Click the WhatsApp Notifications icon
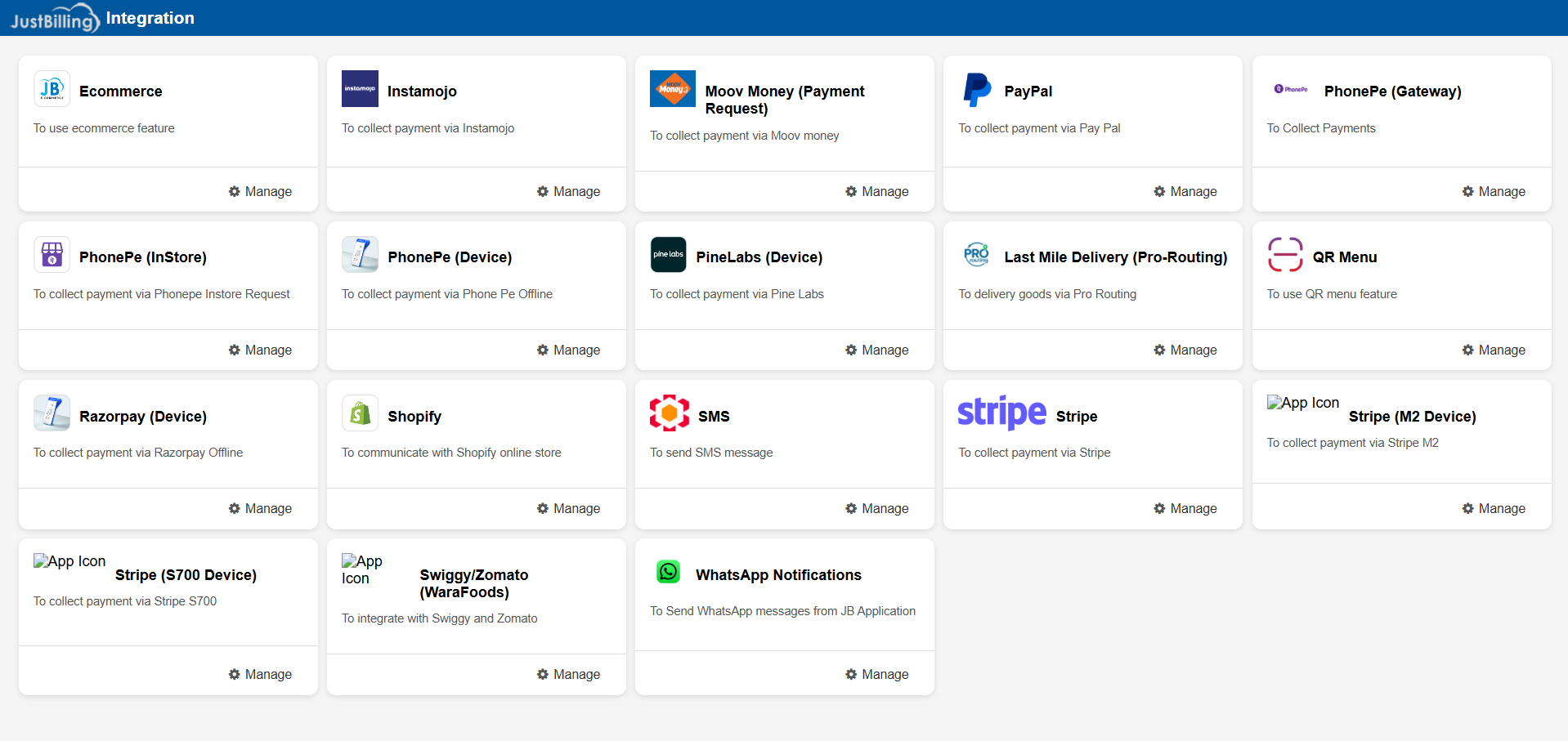The image size is (1568, 741). tap(668, 572)
